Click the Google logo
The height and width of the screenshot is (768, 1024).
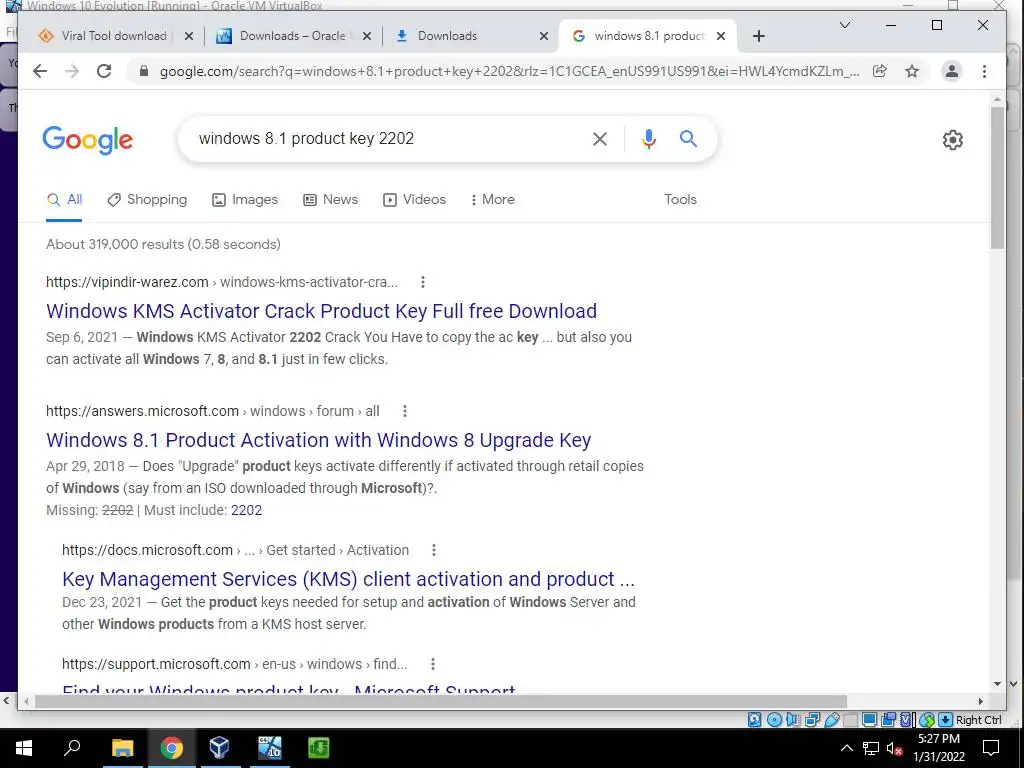coord(88,140)
